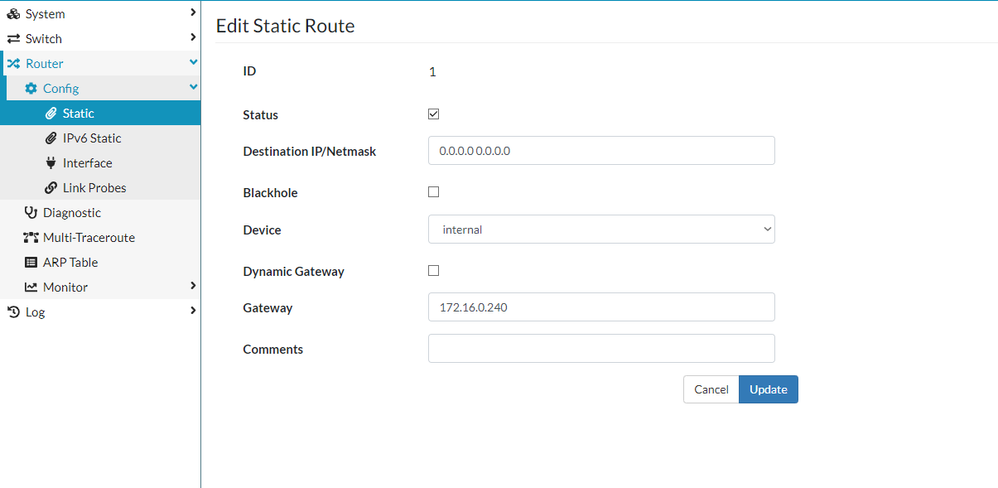This screenshot has height=488, width=998.
Task: Click the System icon in sidebar
Action: click(14, 14)
